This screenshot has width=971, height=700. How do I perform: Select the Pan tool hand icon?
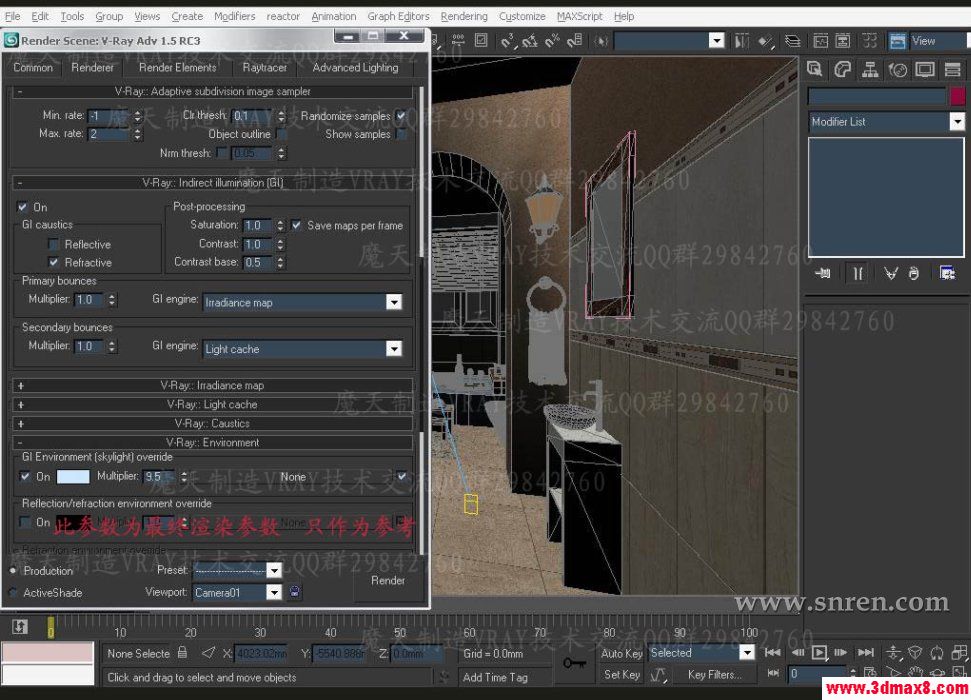916,671
